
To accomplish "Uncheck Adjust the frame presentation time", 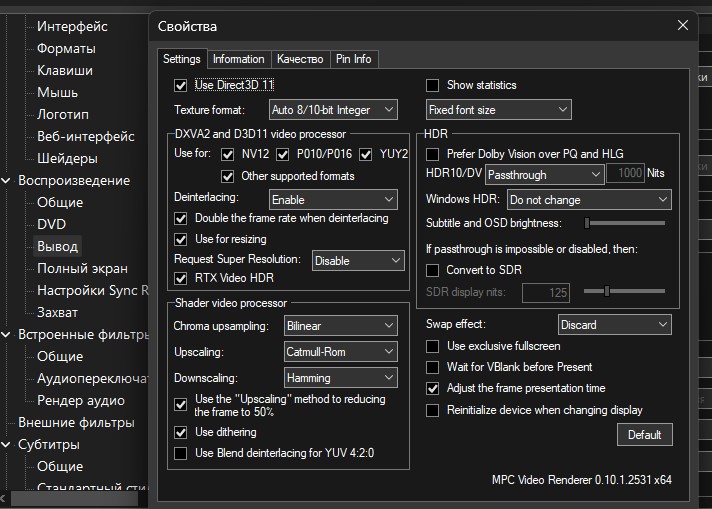I will click(433, 389).
